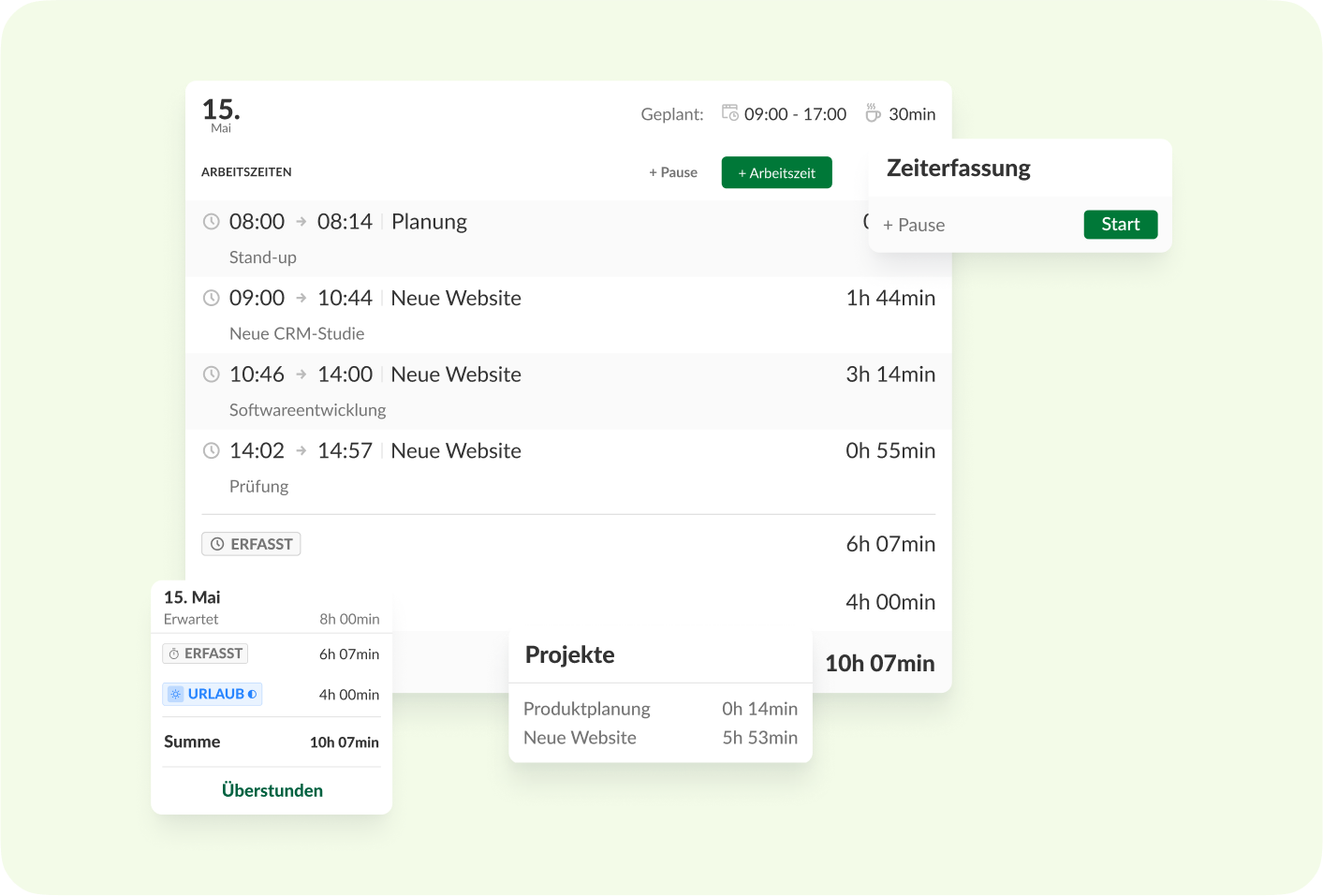
Task: Add a break with + Pause in Arbeitszeiten header
Action: pyautogui.click(x=673, y=172)
